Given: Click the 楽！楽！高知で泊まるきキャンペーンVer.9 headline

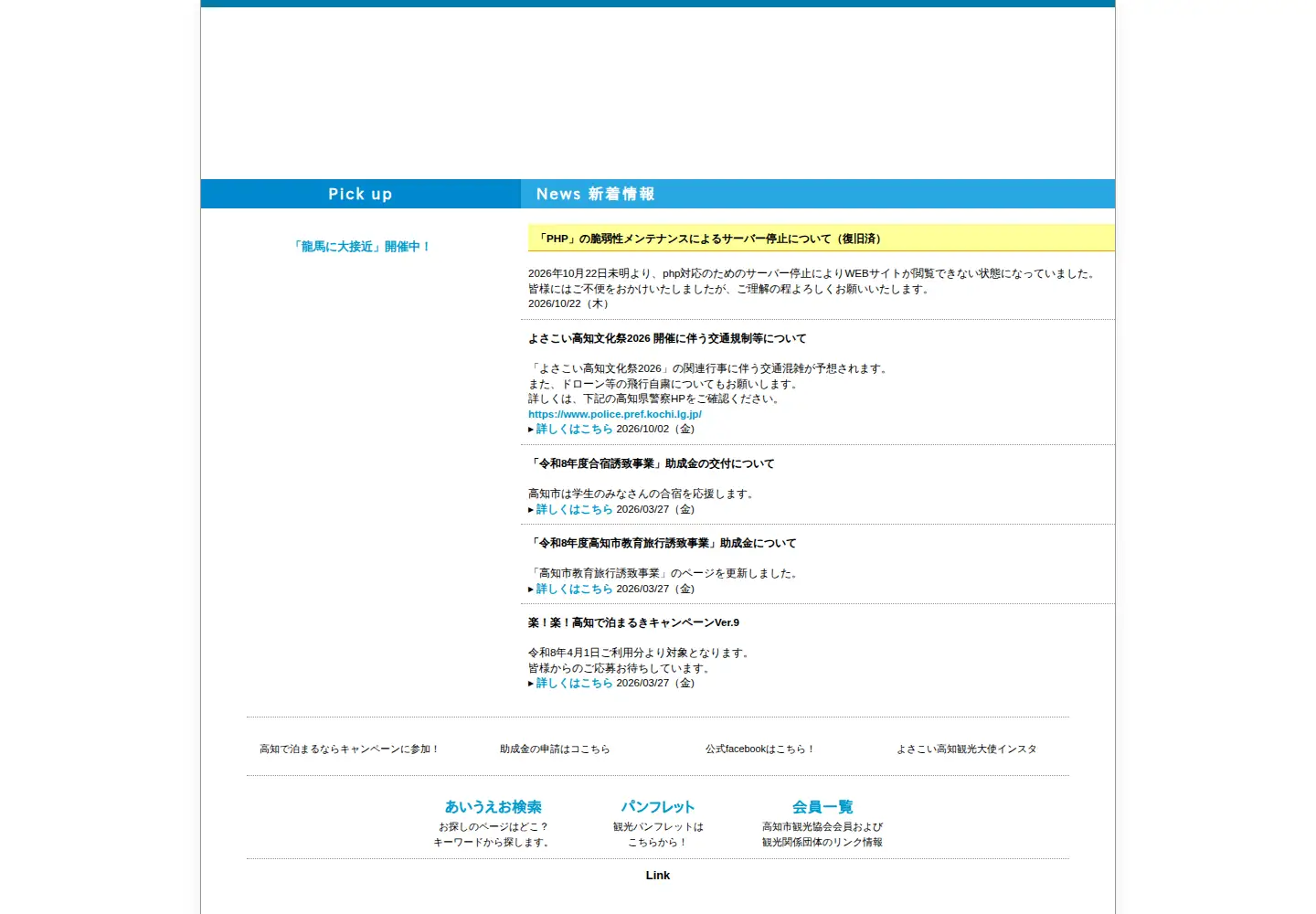Looking at the screenshot, I should (x=633, y=622).
